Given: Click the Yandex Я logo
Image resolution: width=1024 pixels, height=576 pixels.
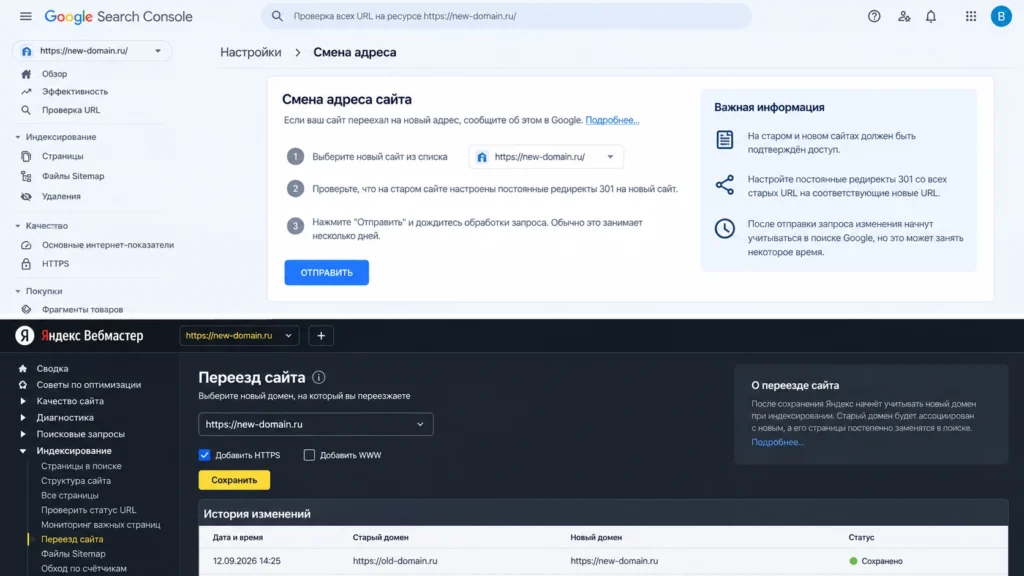Looking at the screenshot, I should coord(25,335).
